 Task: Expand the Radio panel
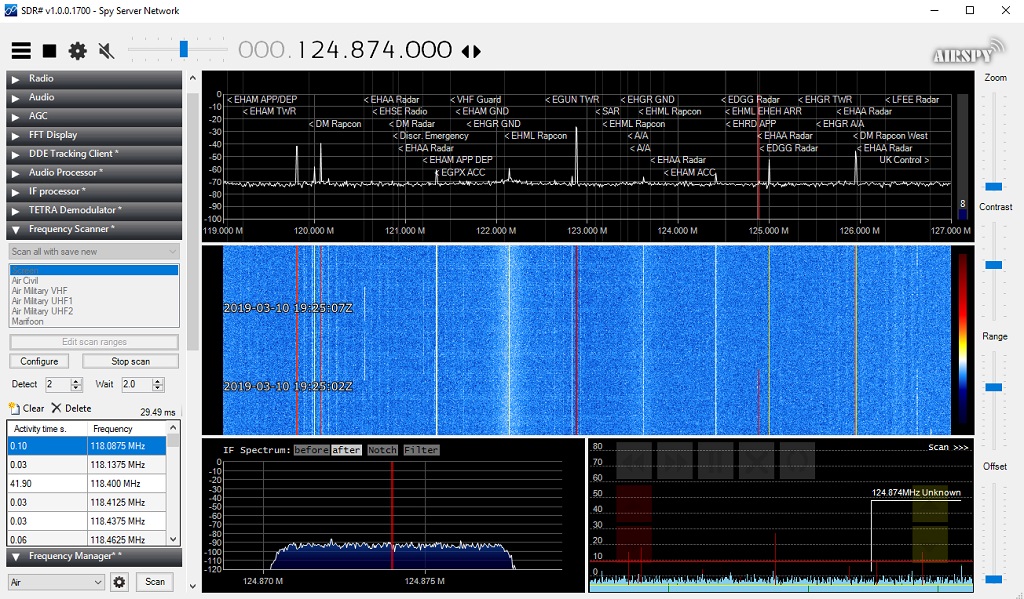(94, 78)
